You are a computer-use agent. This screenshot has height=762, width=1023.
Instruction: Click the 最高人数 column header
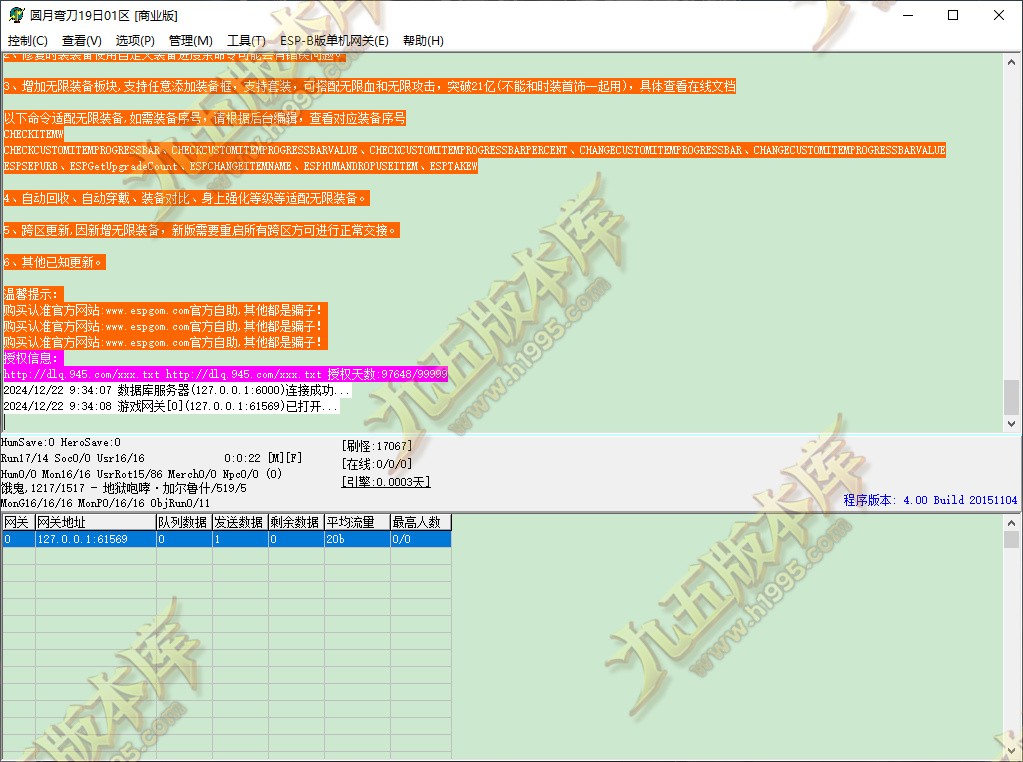[x=421, y=522]
